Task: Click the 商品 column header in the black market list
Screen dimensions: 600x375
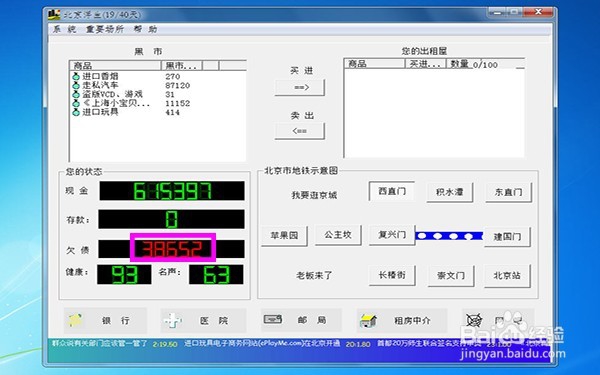Action: 115,65
